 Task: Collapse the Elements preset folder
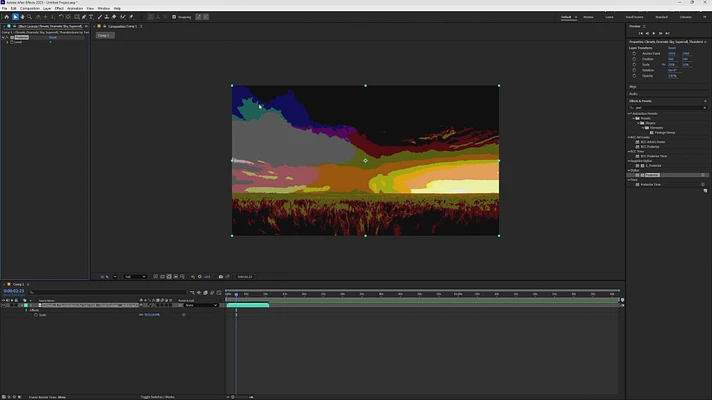point(643,128)
